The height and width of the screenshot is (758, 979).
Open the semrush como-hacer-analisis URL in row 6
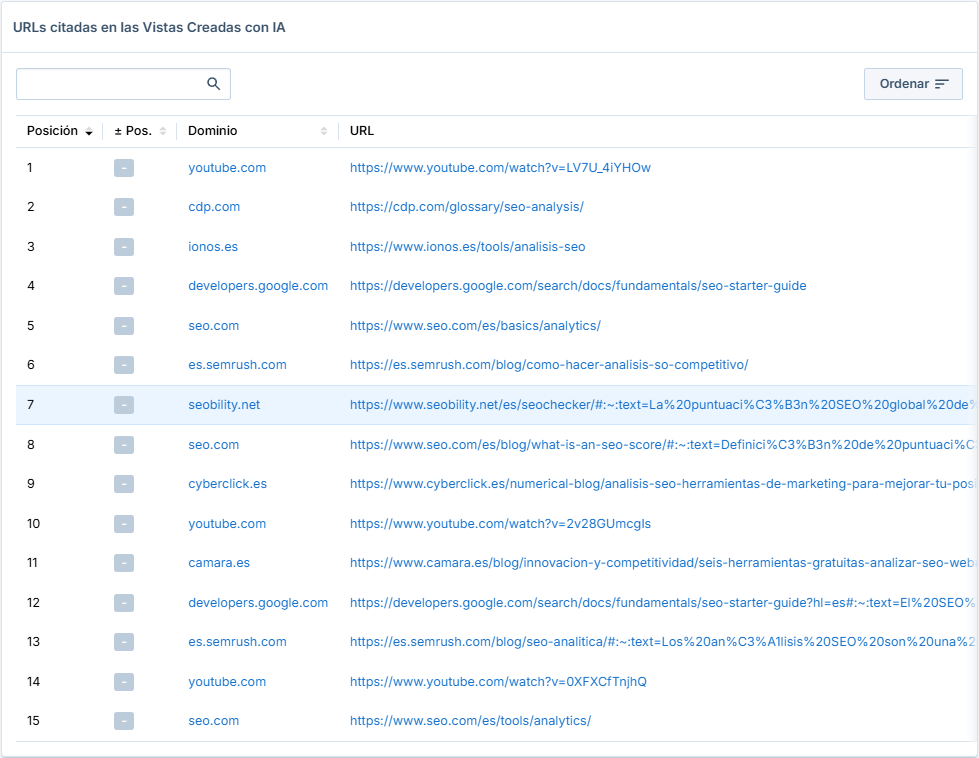click(x=548, y=365)
